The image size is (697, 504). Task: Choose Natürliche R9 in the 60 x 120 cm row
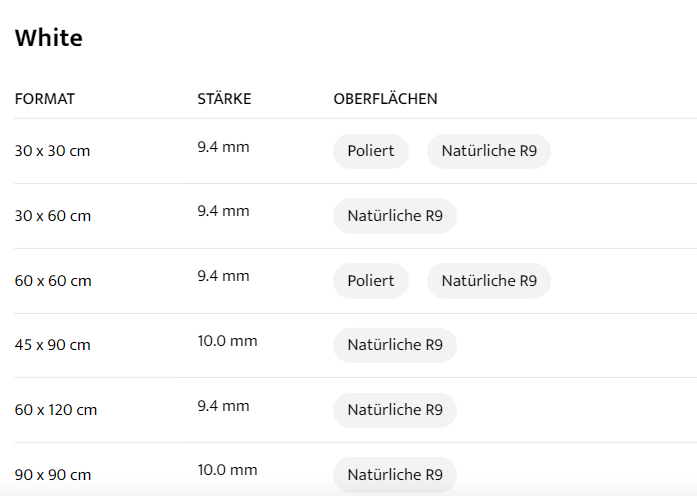pos(394,410)
